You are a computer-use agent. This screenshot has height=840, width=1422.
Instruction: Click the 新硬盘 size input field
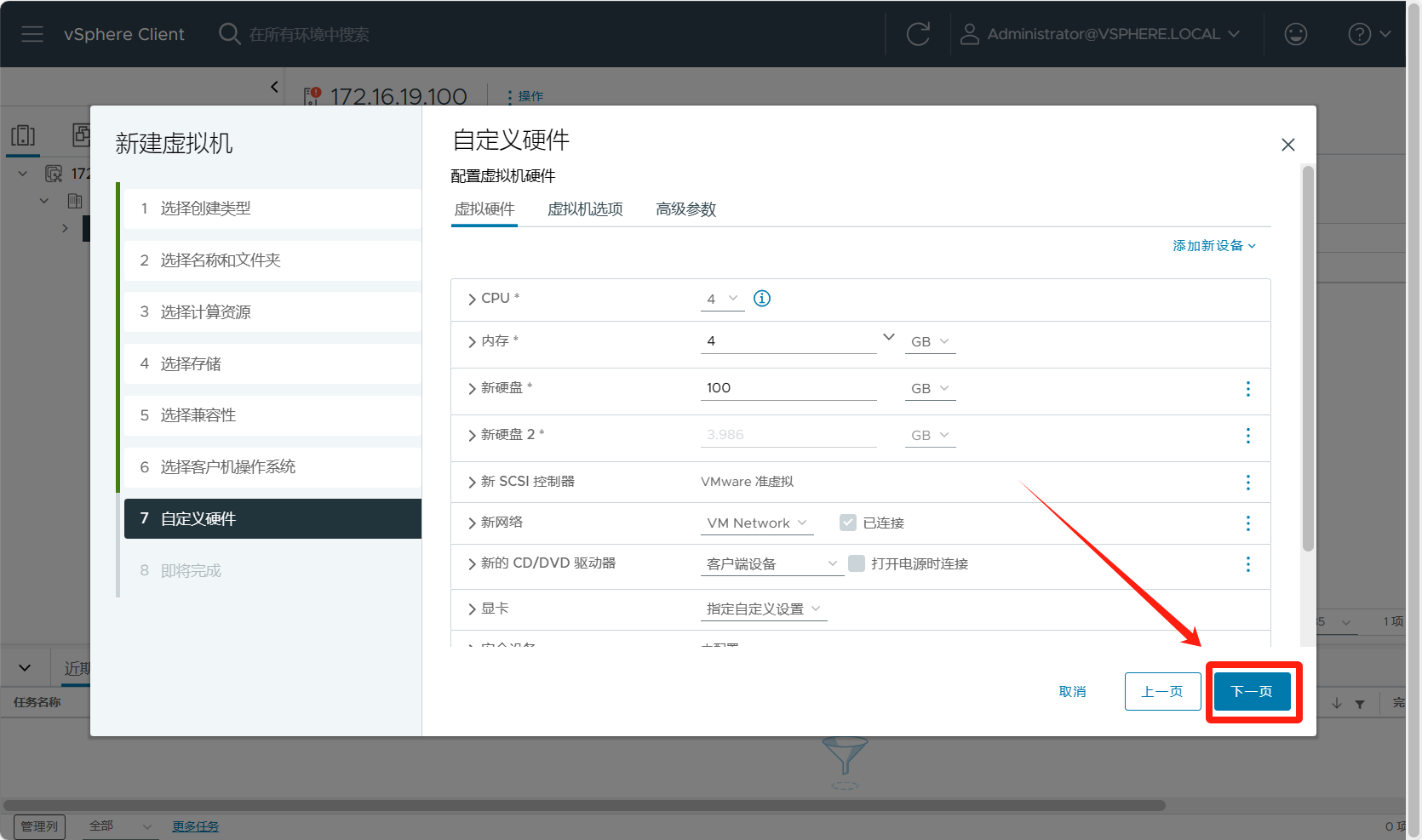pyautogui.click(x=788, y=388)
